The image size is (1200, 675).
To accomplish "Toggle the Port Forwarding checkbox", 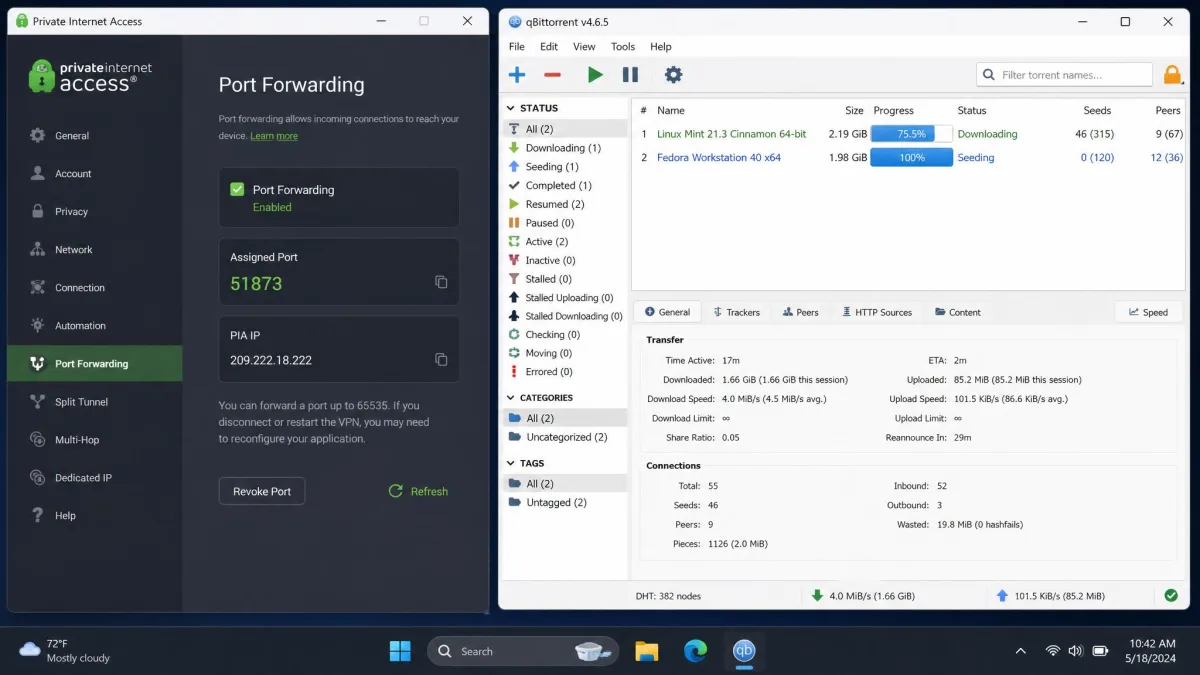I will [237, 189].
